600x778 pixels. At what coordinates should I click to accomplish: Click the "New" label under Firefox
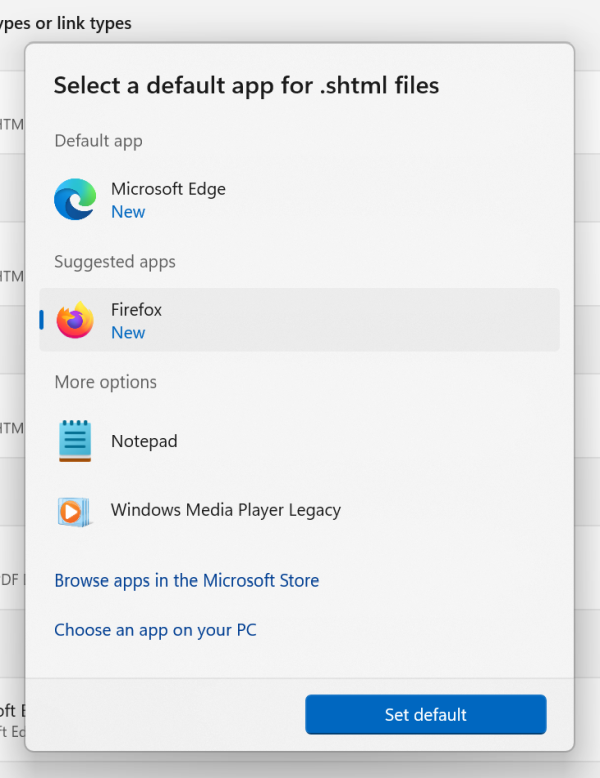(128, 333)
